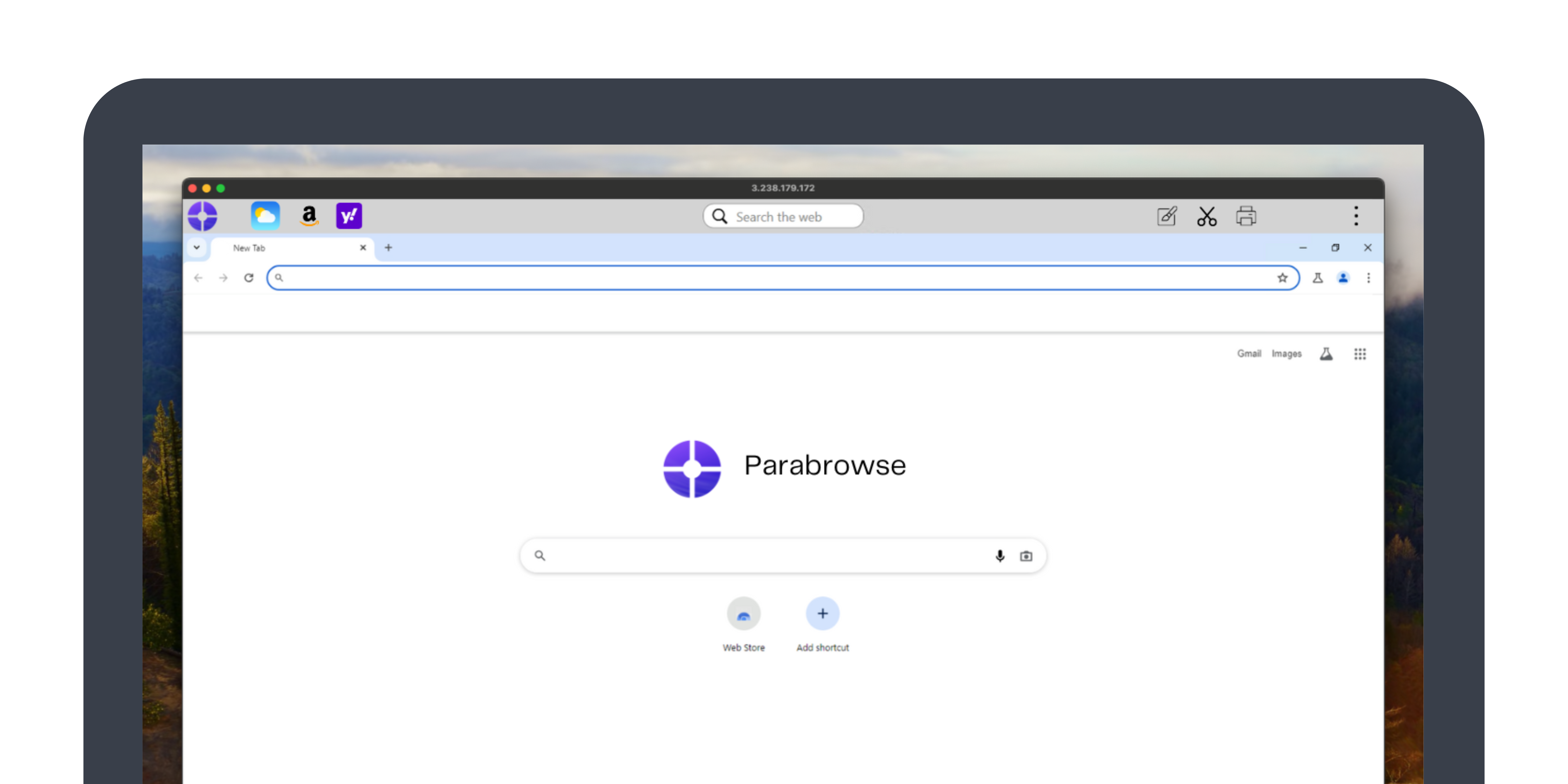
Task: Click the browser forward arrow
Action: pyautogui.click(x=223, y=278)
